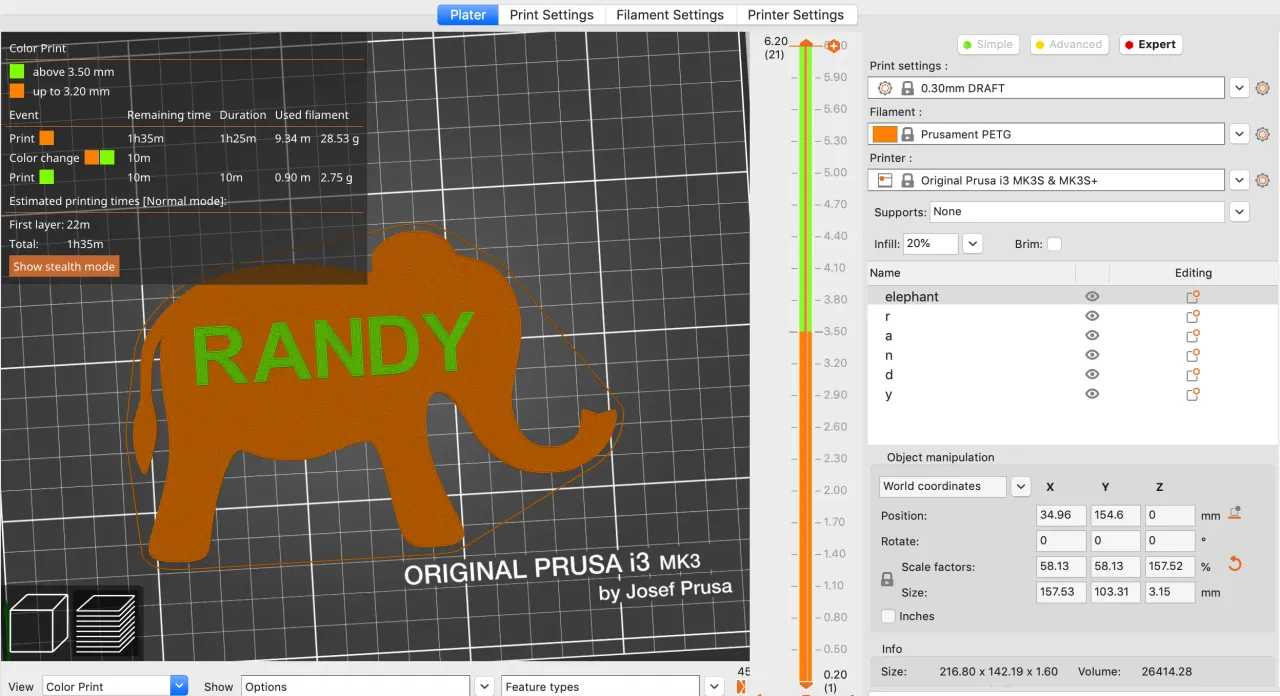Open print settings gear icon beside 0.30mm DRAFT
This screenshot has height=696, width=1280.
coord(1262,88)
